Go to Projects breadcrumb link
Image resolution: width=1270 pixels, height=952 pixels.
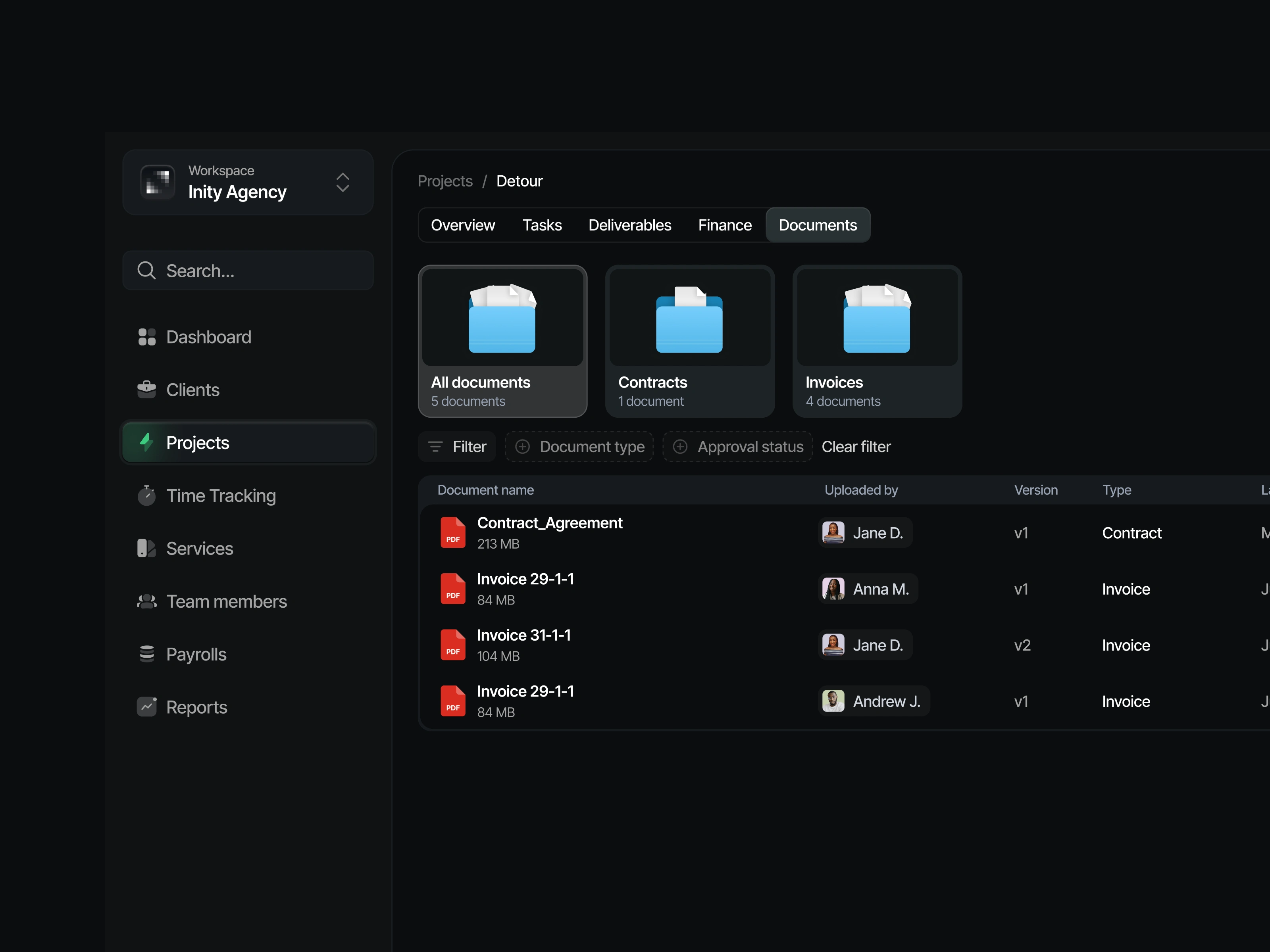445,181
